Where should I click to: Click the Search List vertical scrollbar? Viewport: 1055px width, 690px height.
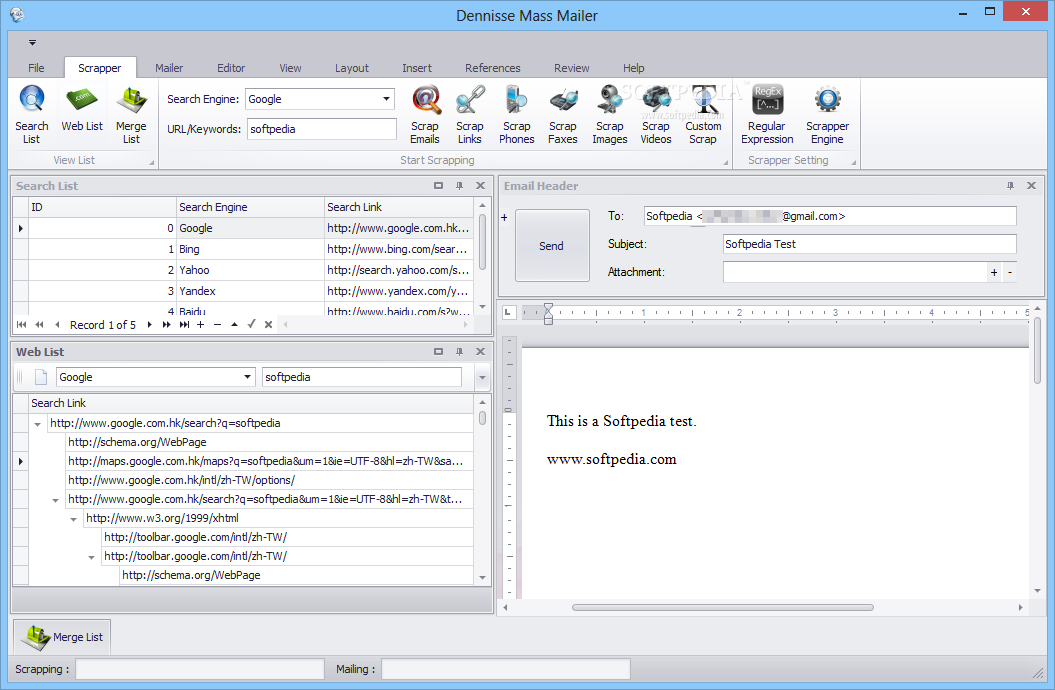point(482,243)
